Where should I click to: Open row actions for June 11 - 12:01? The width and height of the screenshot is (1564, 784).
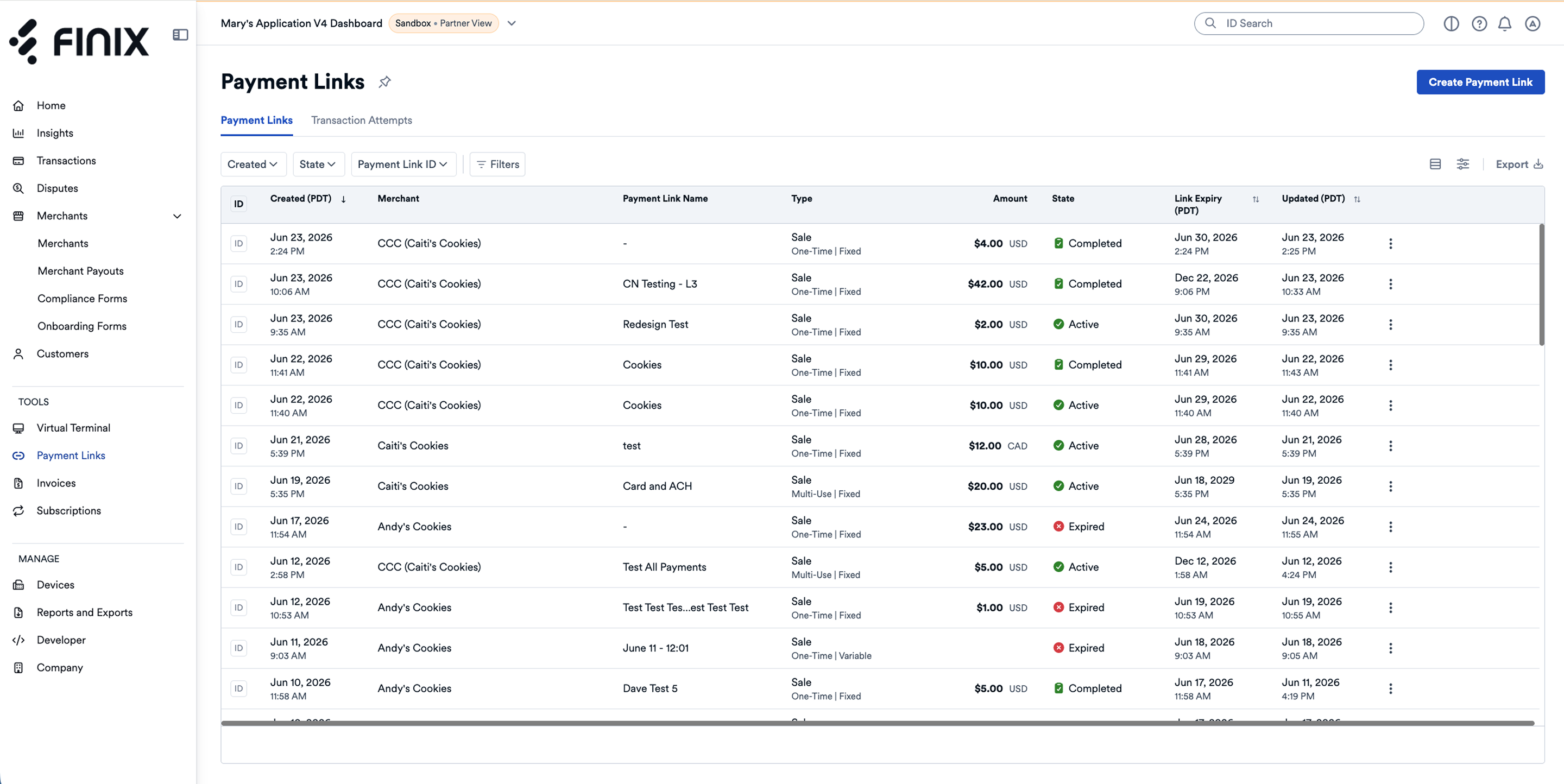point(1390,648)
